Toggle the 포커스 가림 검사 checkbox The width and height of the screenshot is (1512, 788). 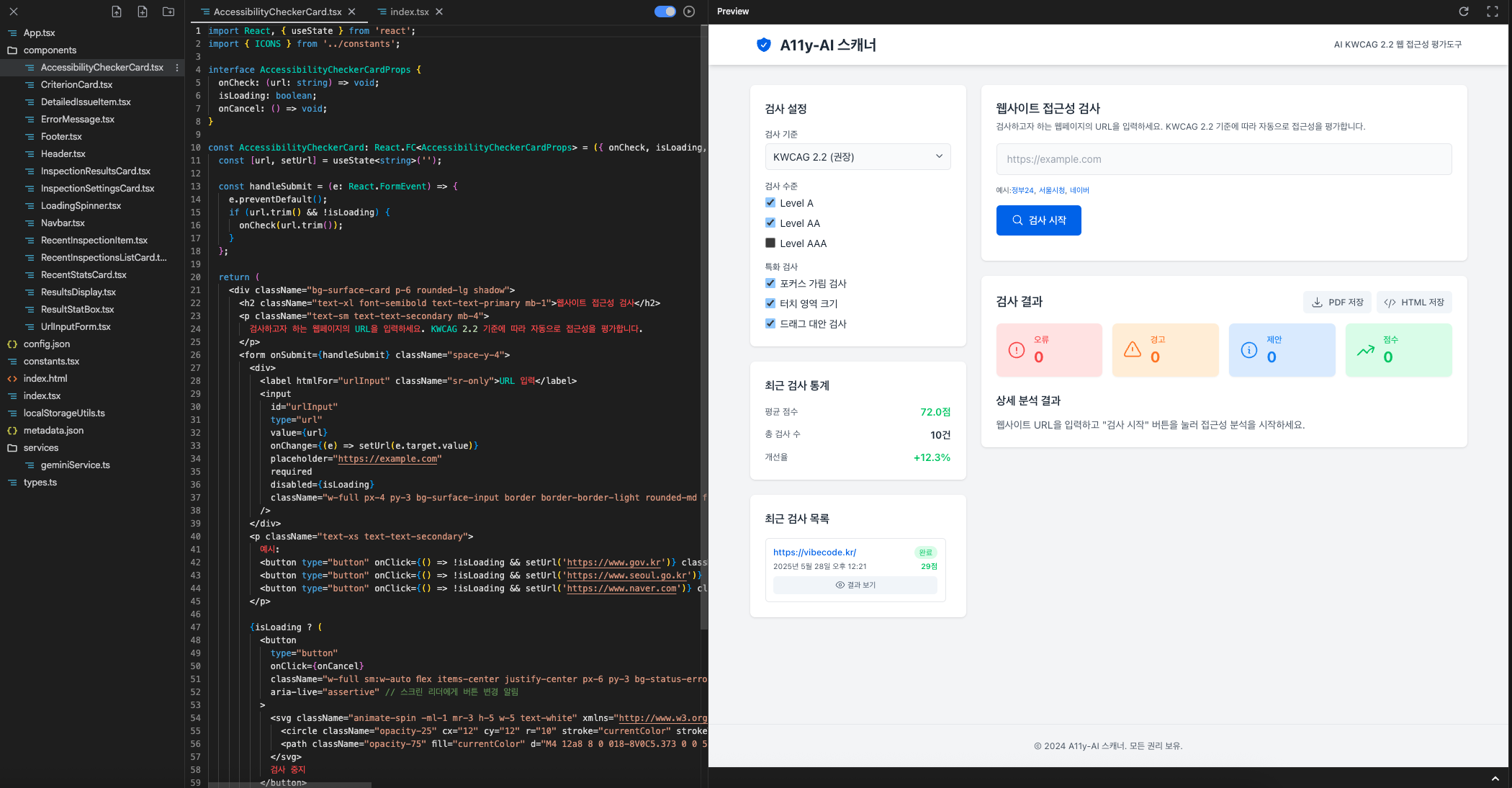click(770, 283)
